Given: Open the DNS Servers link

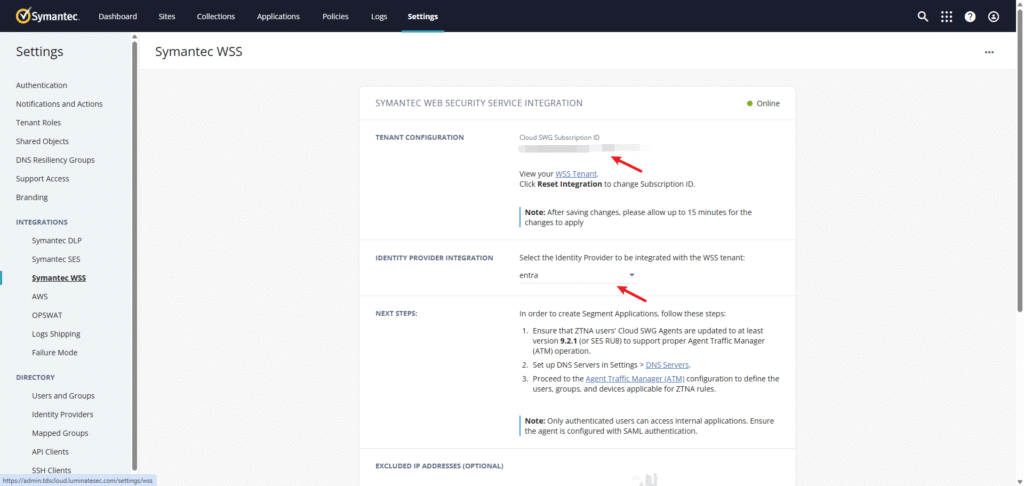Looking at the screenshot, I should coord(667,365).
